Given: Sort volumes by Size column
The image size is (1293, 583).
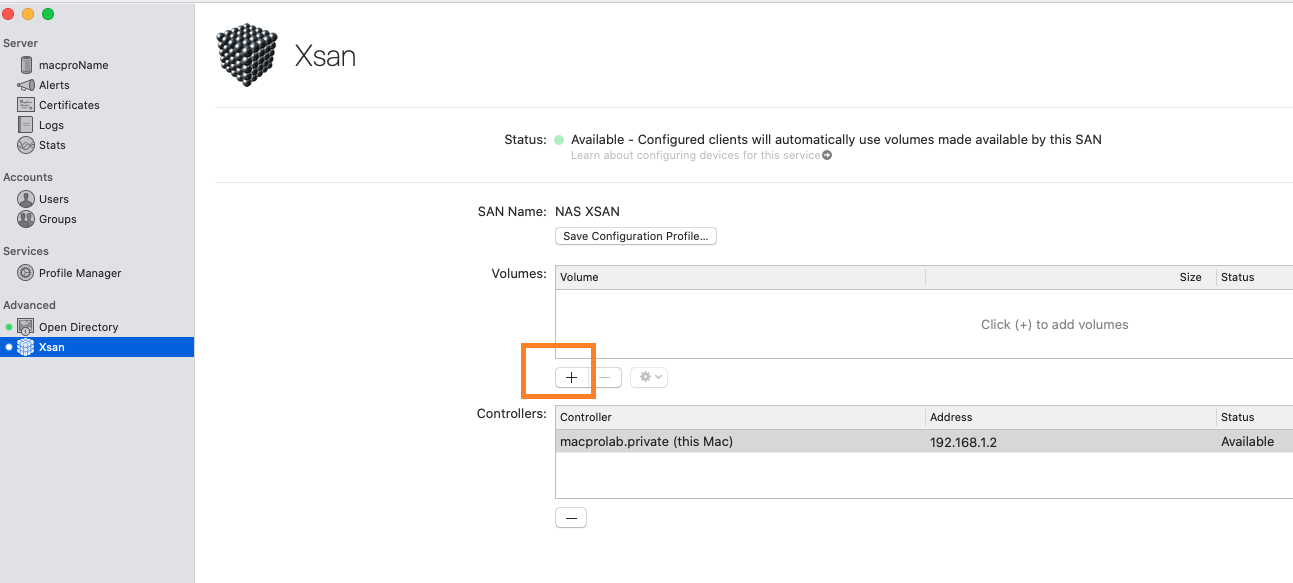Looking at the screenshot, I should pos(1071,277).
